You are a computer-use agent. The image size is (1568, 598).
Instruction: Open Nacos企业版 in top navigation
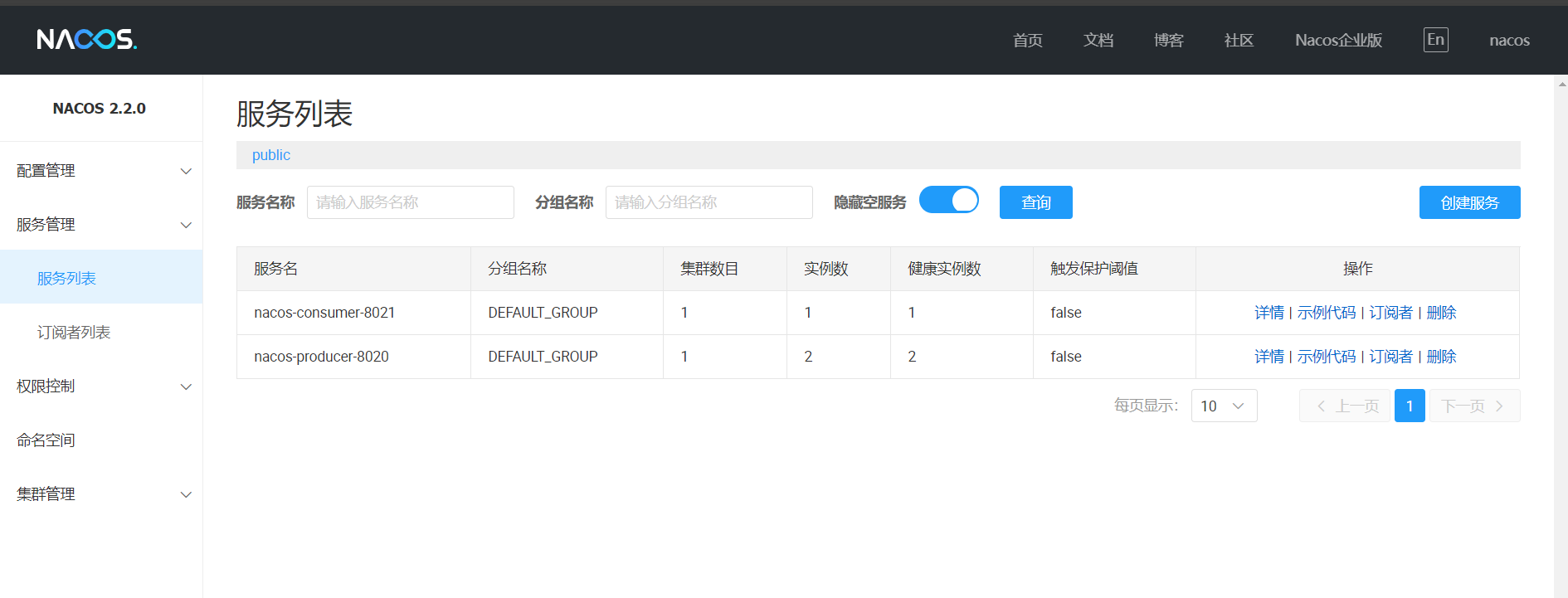tap(1338, 40)
